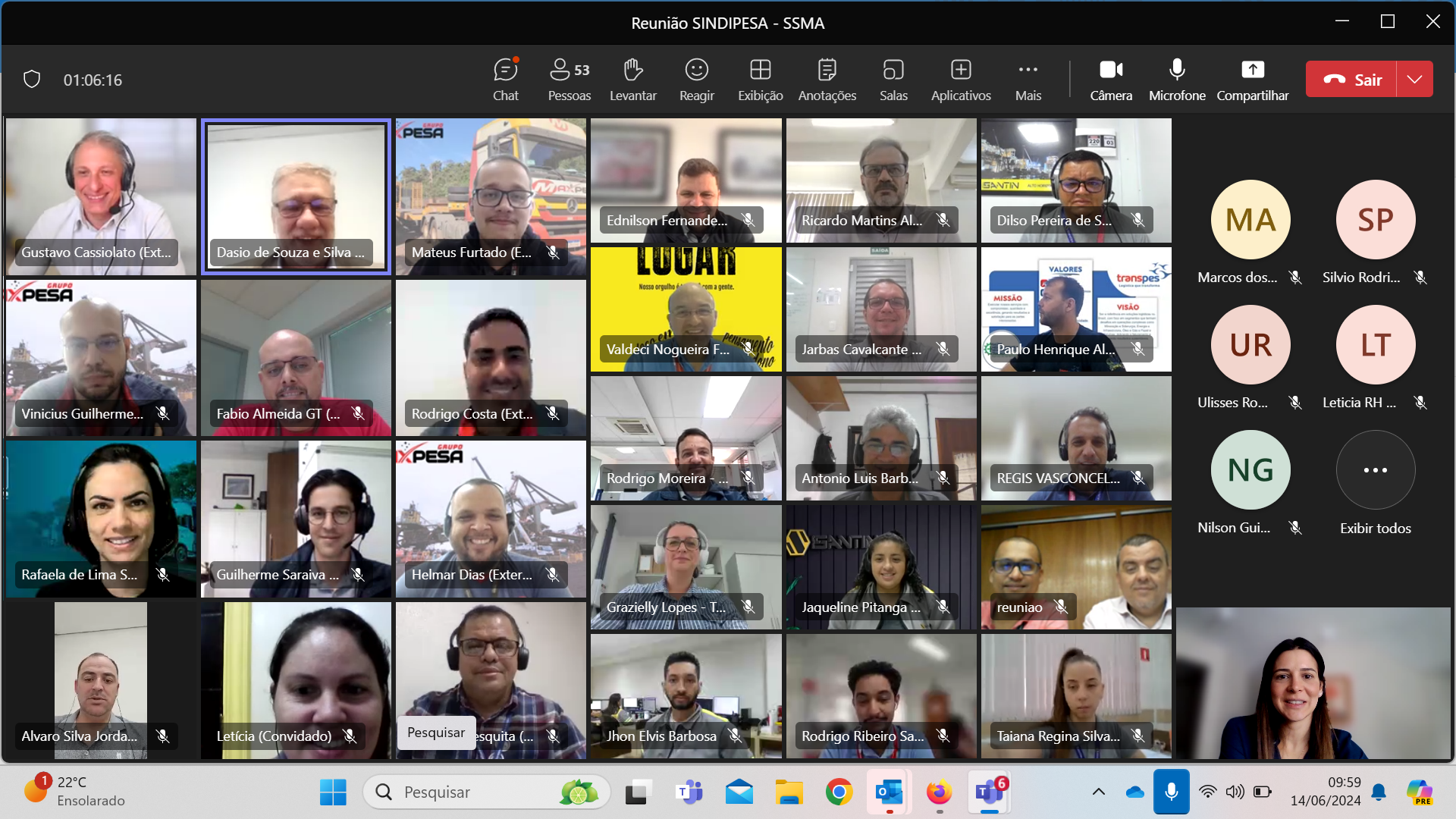Toggle the taskbar microphone indicator
Screen dimensions: 1456x819
point(1171,792)
